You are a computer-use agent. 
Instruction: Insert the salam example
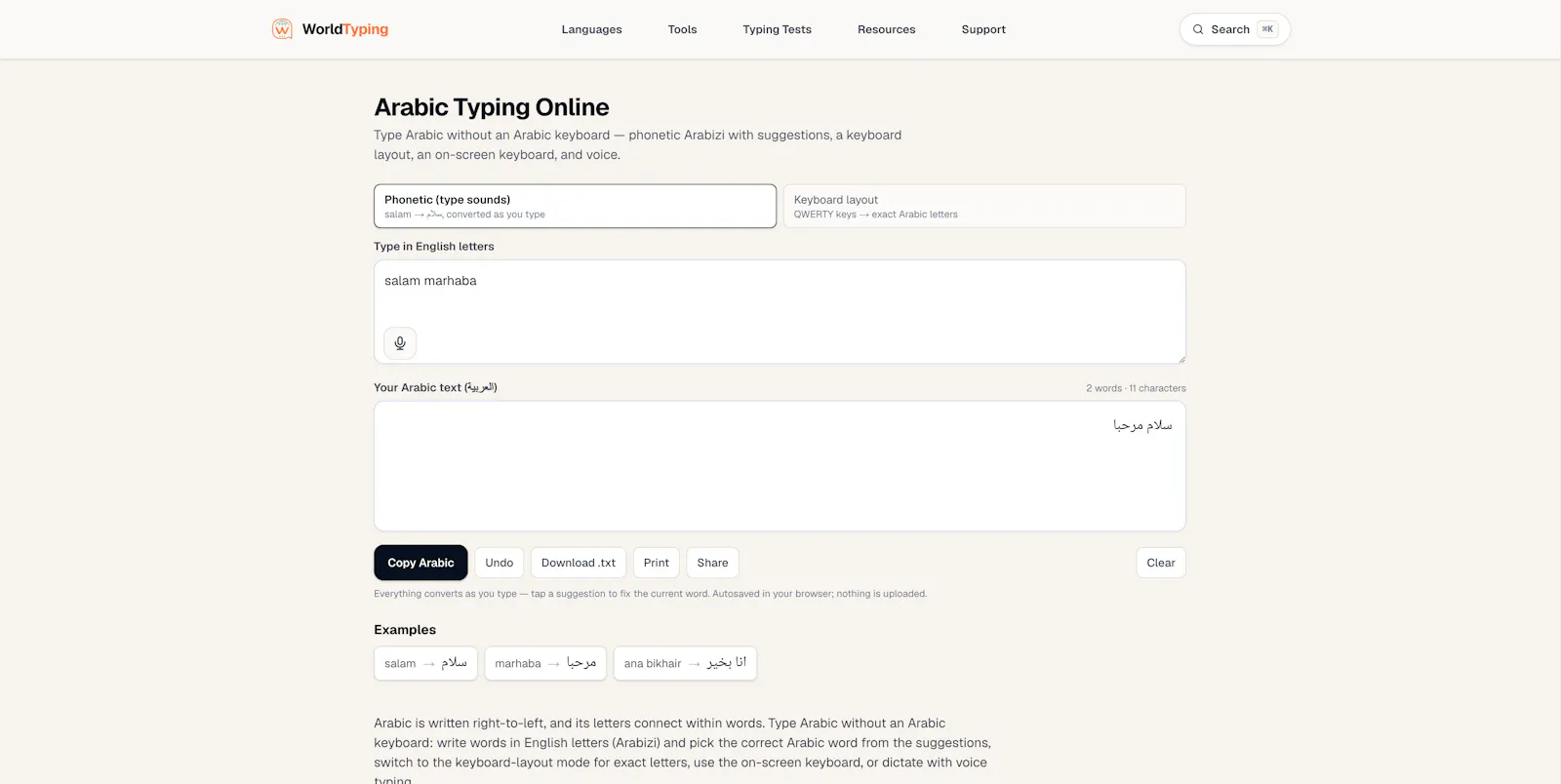pos(425,663)
